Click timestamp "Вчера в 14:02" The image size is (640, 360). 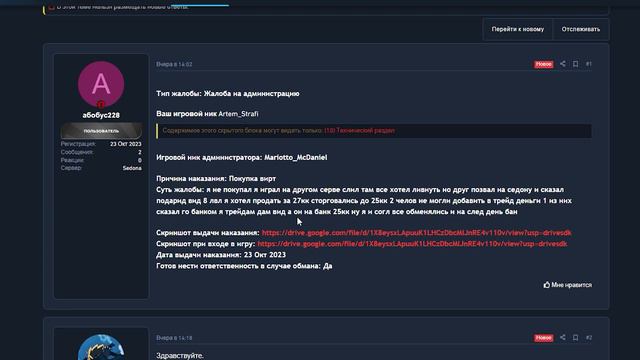pos(174,64)
